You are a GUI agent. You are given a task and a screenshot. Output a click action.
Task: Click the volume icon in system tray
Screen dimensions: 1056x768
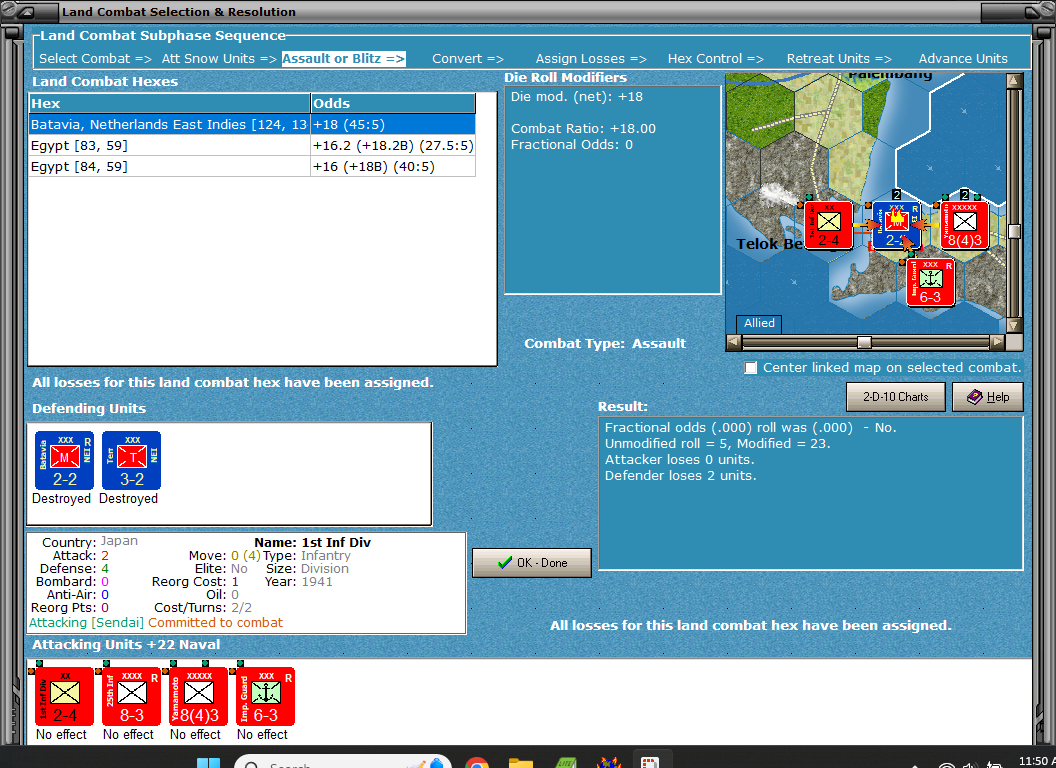969,765
